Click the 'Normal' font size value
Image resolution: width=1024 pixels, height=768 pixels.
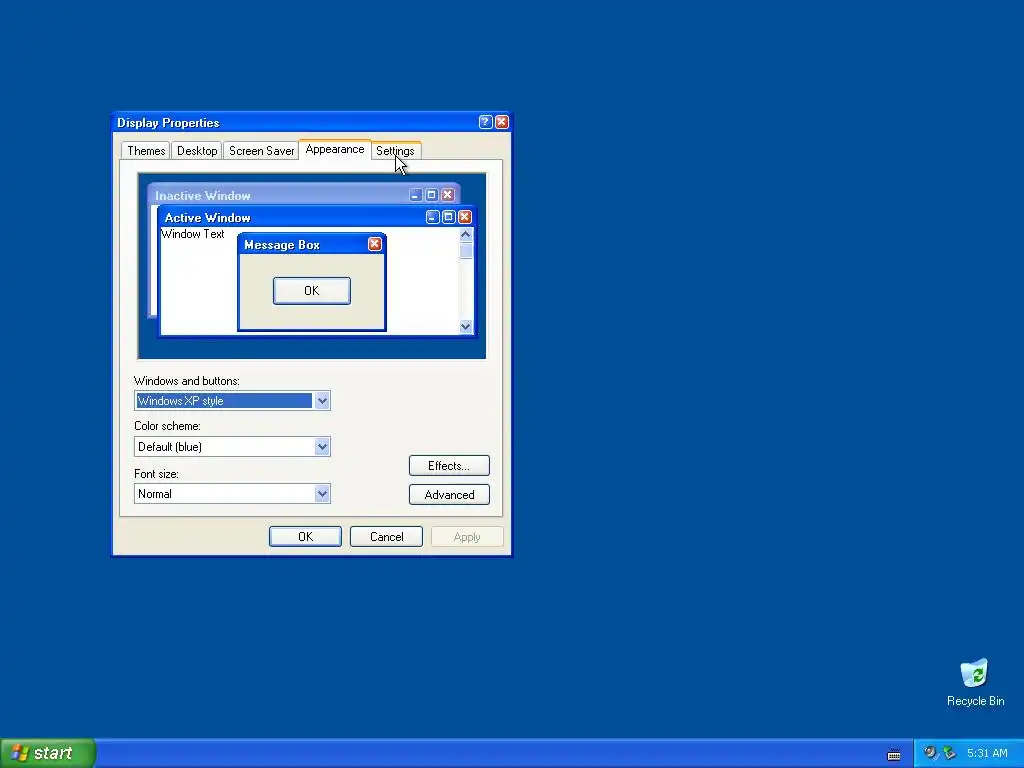[x=155, y=494]
